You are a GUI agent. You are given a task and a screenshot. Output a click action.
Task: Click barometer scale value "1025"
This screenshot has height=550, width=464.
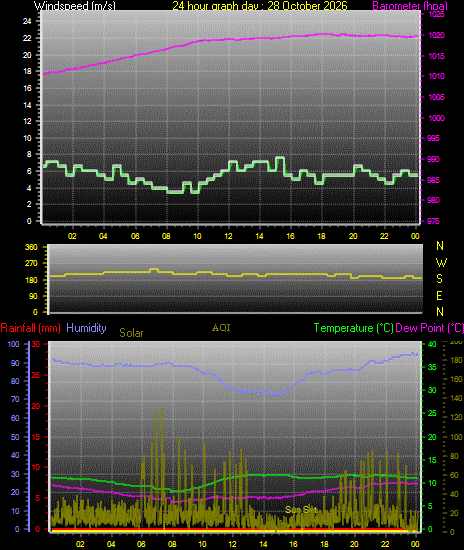(x=436, y=14)
